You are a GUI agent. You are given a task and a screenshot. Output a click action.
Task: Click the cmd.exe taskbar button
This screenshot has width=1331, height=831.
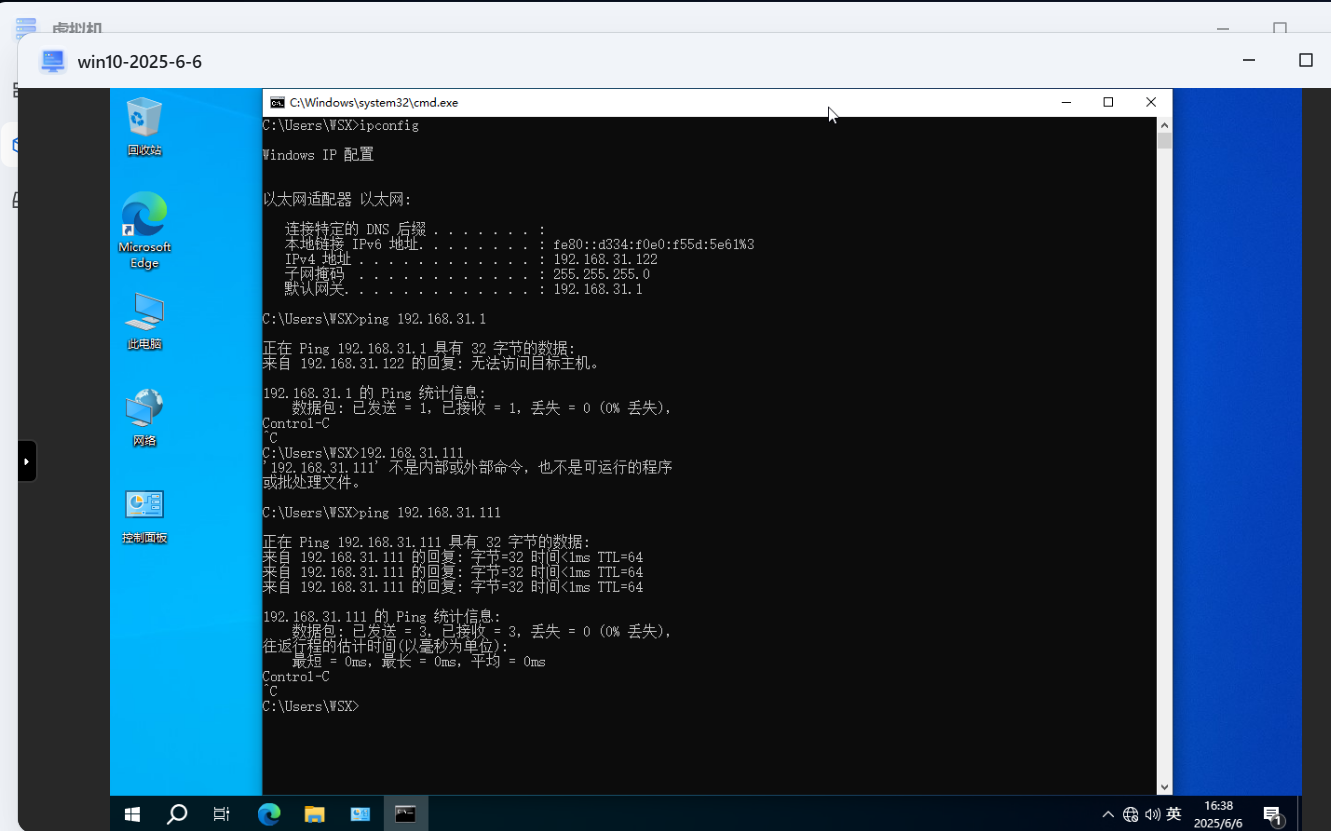click(x=405, y=814)
